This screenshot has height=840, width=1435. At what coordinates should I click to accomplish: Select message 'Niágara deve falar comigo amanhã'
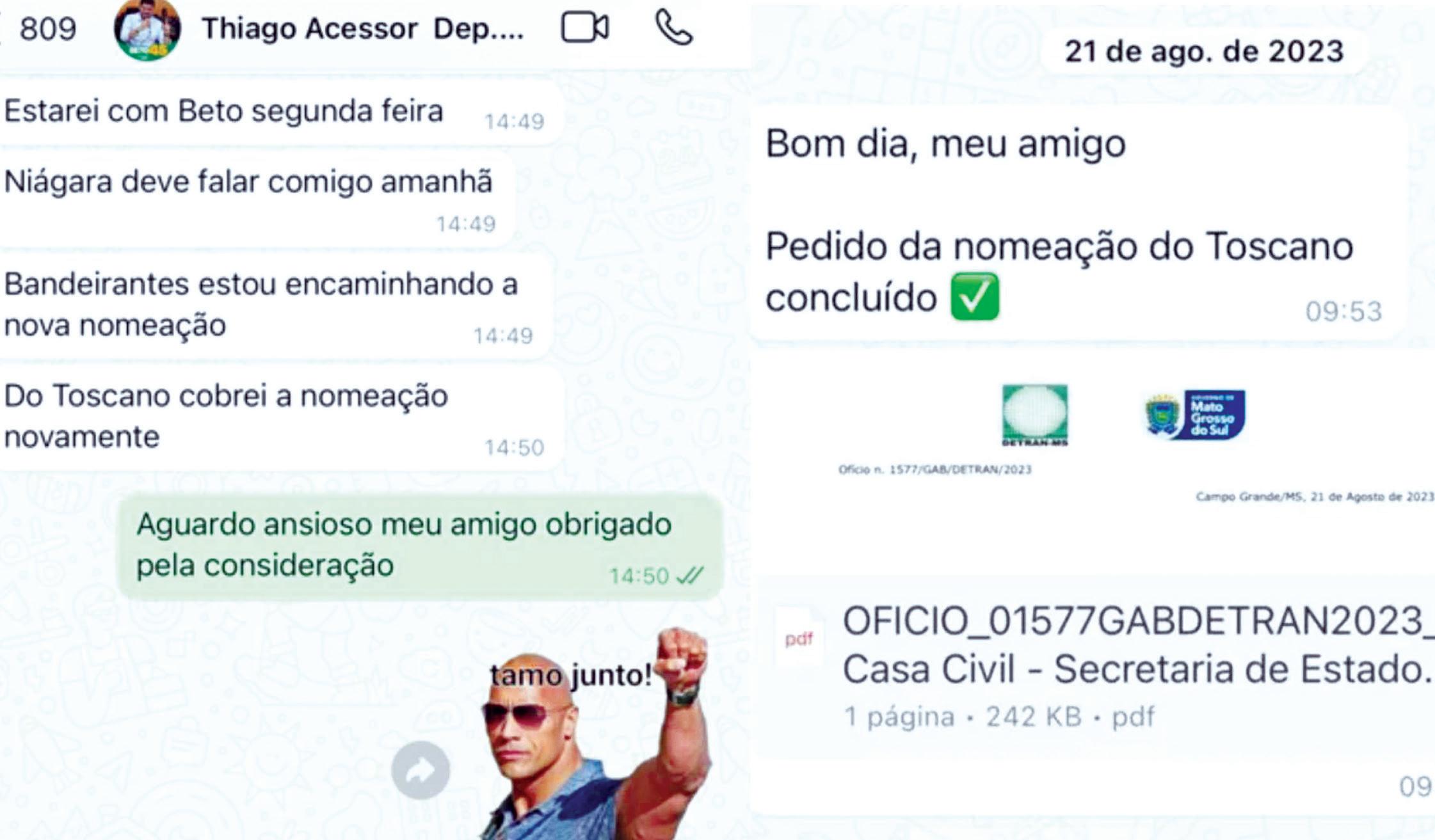[x=256, y=198]
